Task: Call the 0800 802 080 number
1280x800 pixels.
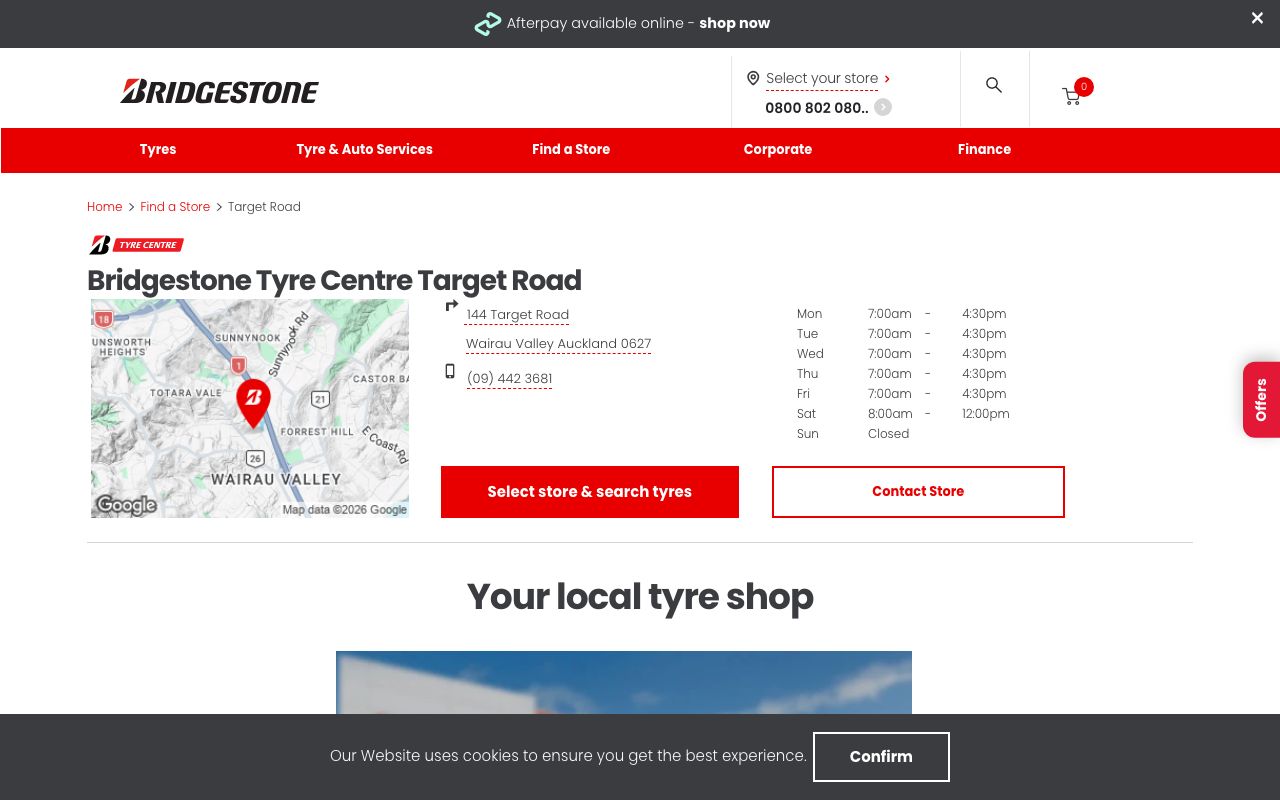Action: pos(816,108)
